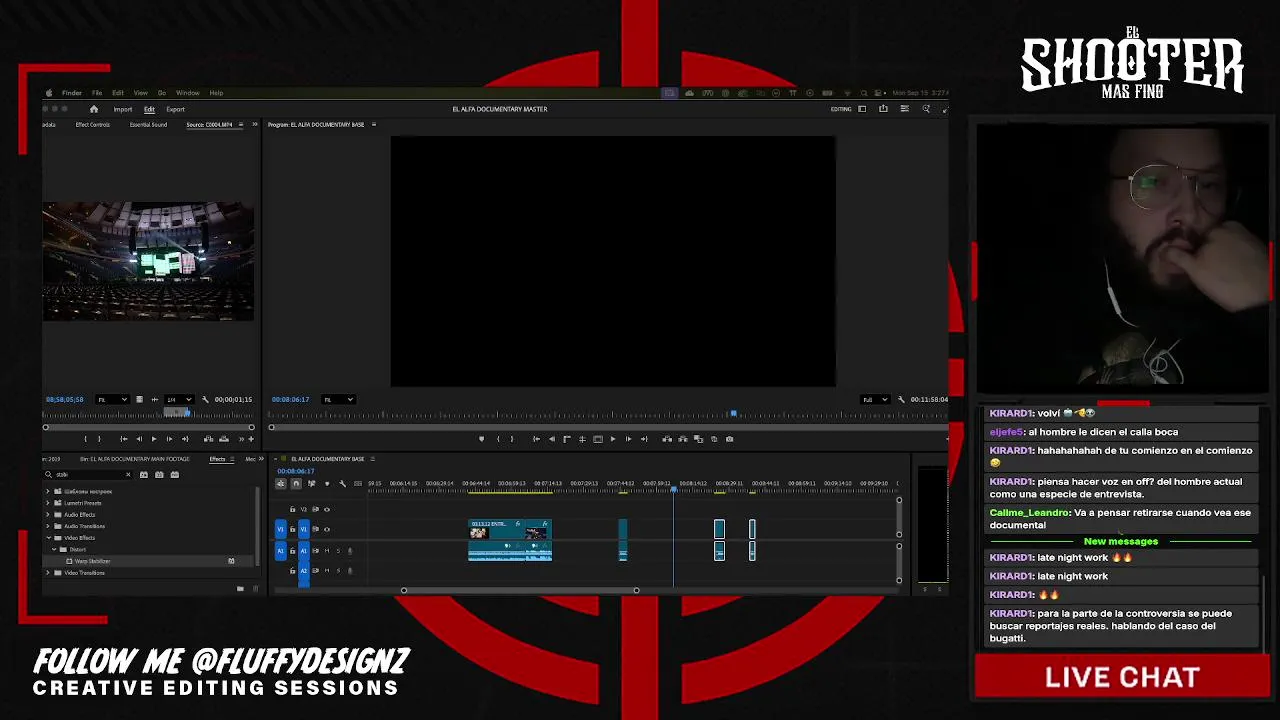Switch to the Export mode
Viewport: 1280px width, 720px height.
tap(175, 109)
